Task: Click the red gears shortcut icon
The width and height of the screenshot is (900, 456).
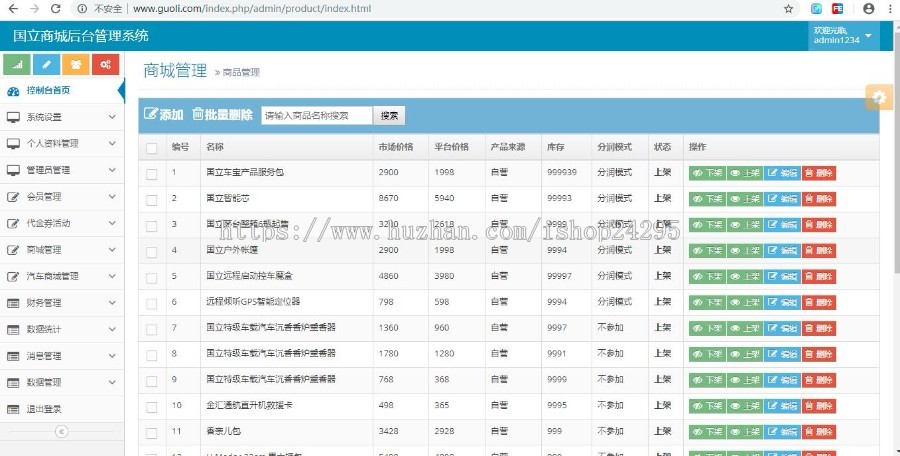Action: pos(106,64)
